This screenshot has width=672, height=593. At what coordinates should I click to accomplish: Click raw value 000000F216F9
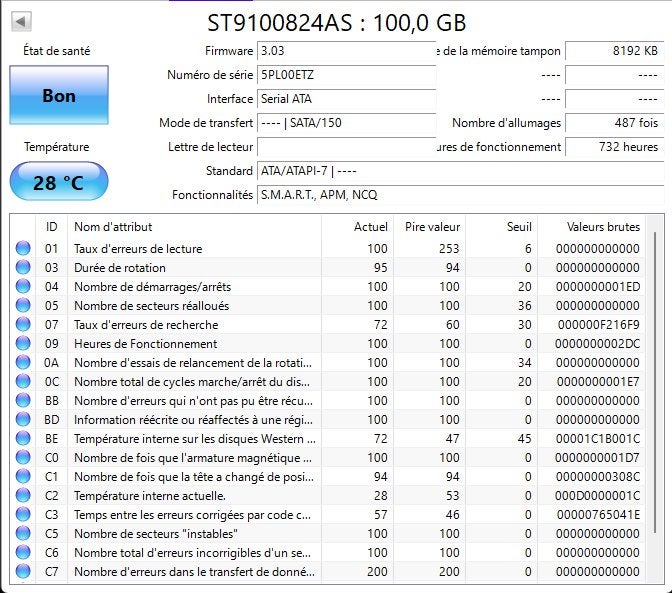[x=599, y=325]
